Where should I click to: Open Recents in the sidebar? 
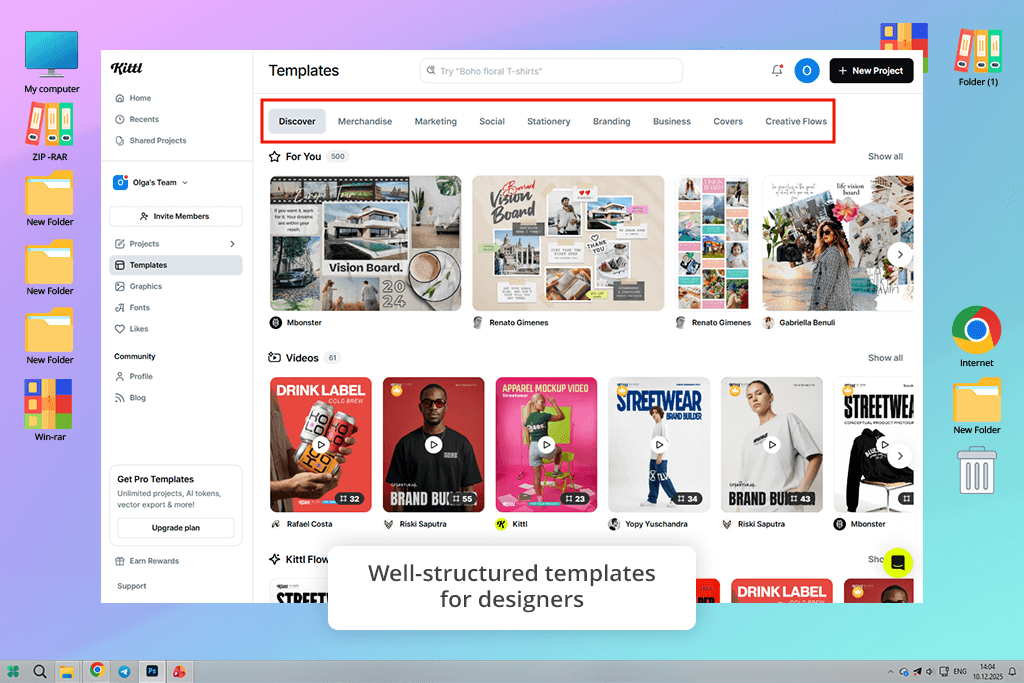[137, 119]
